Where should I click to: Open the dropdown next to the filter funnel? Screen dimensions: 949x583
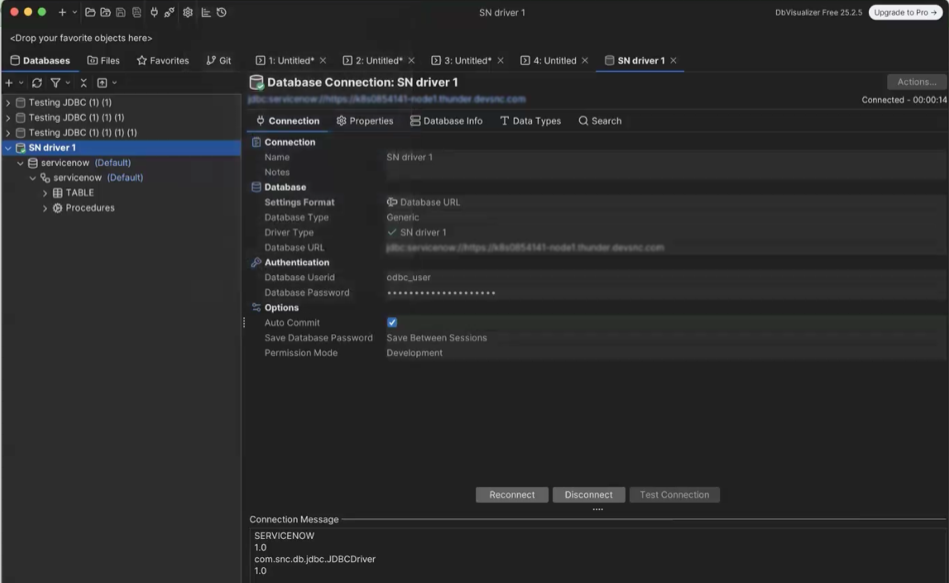(68, 82)
